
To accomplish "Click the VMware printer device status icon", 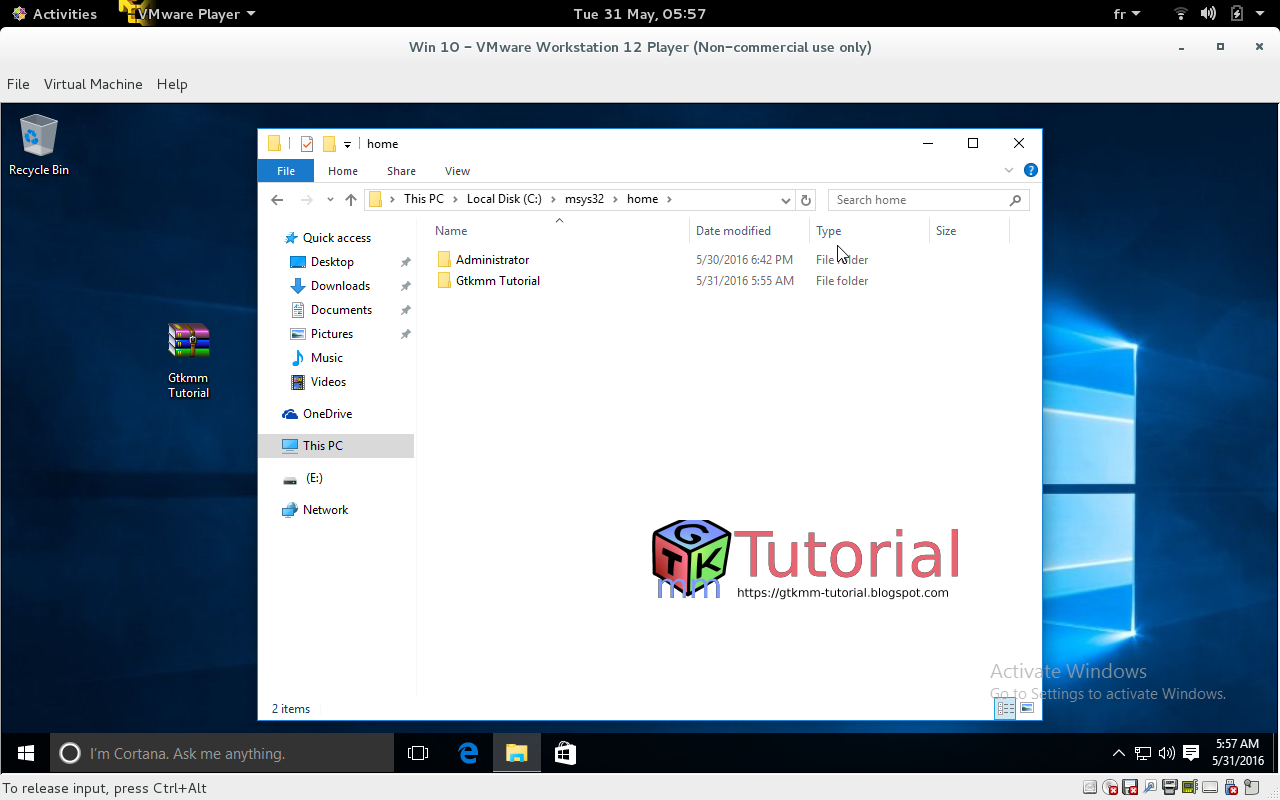I will (1171, 788).
